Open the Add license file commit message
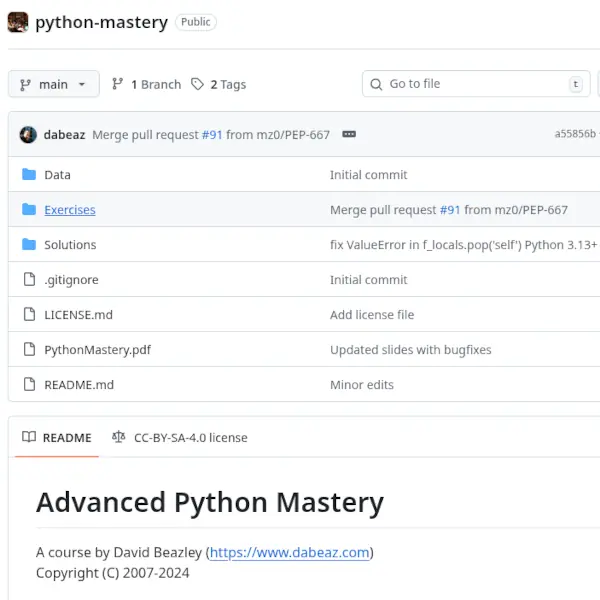The width and height of the screenshot is (600, 600). 372,315
